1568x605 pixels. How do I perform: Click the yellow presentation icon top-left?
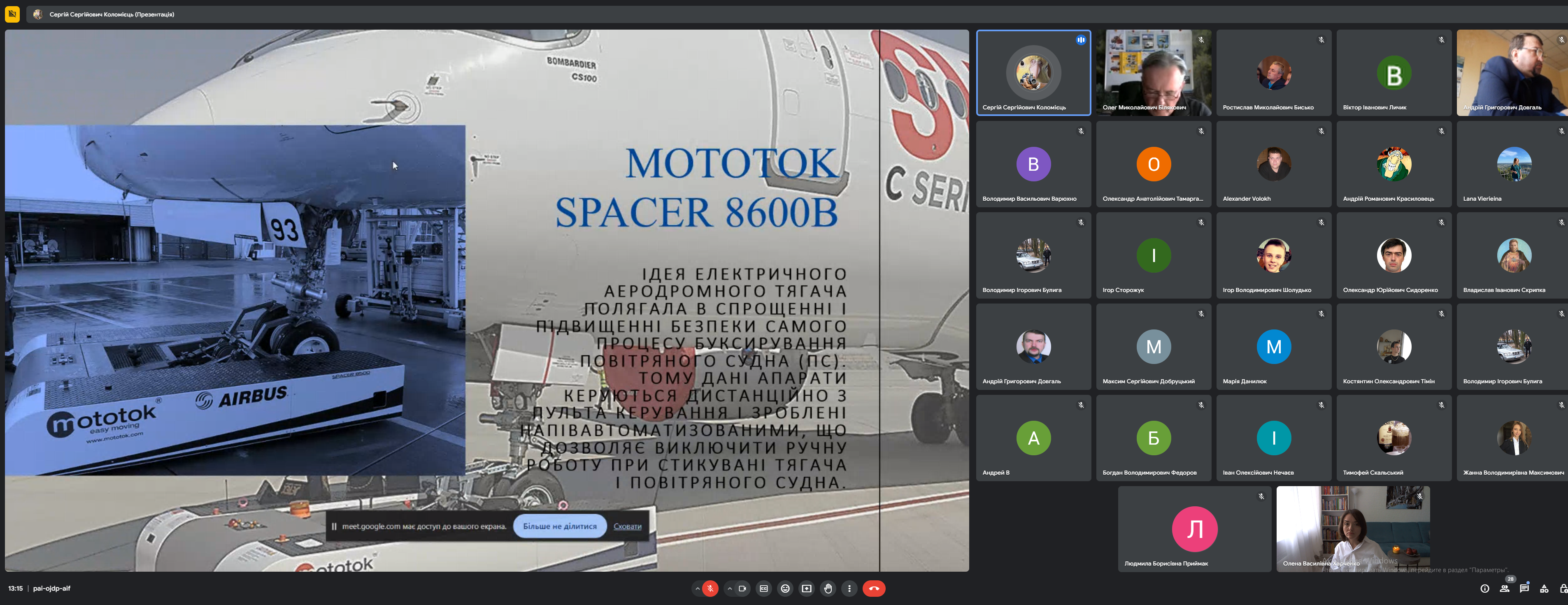[x=12, y=14]
